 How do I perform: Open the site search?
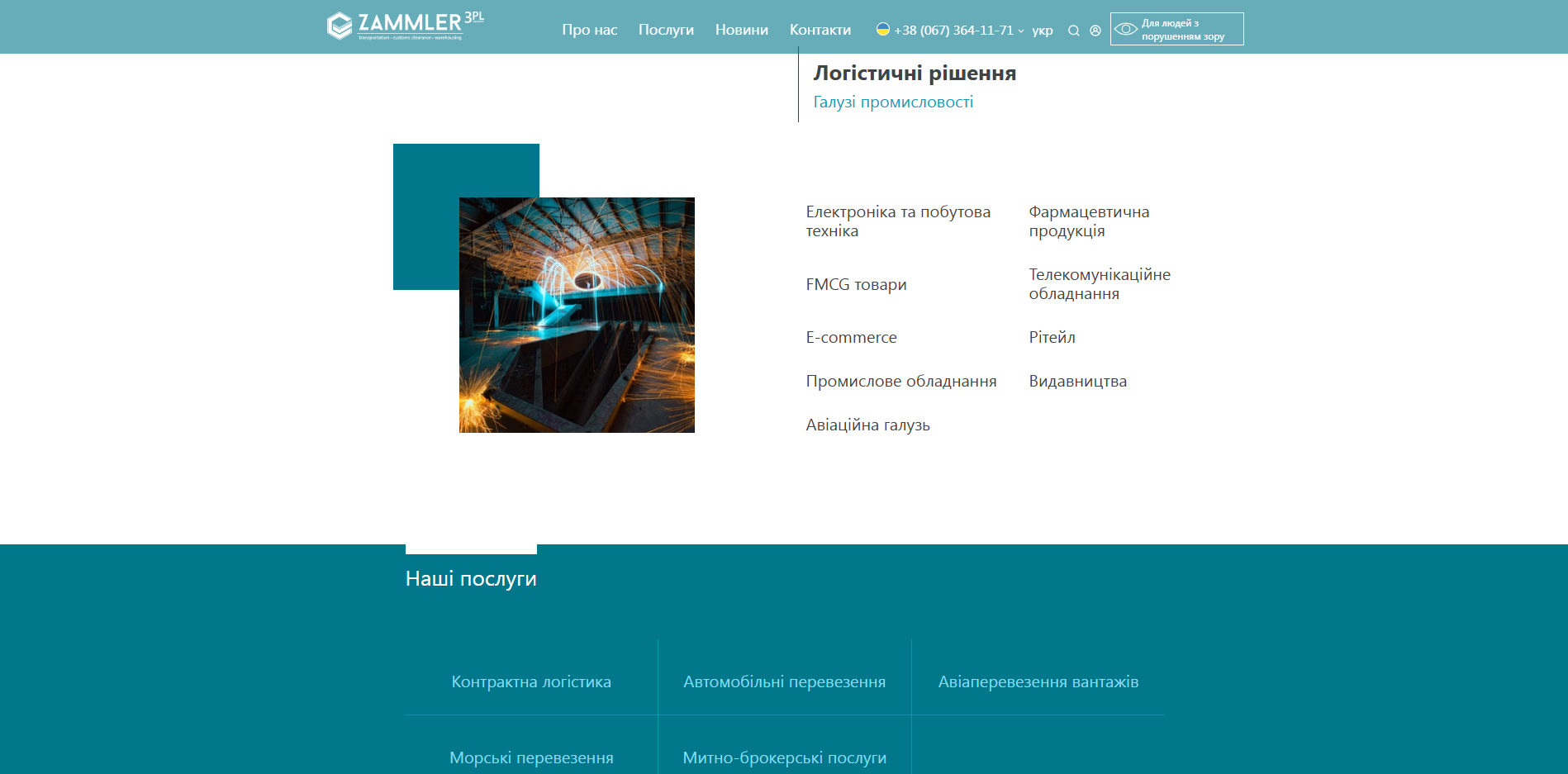pyautogui.click(x=1073, y=30)
